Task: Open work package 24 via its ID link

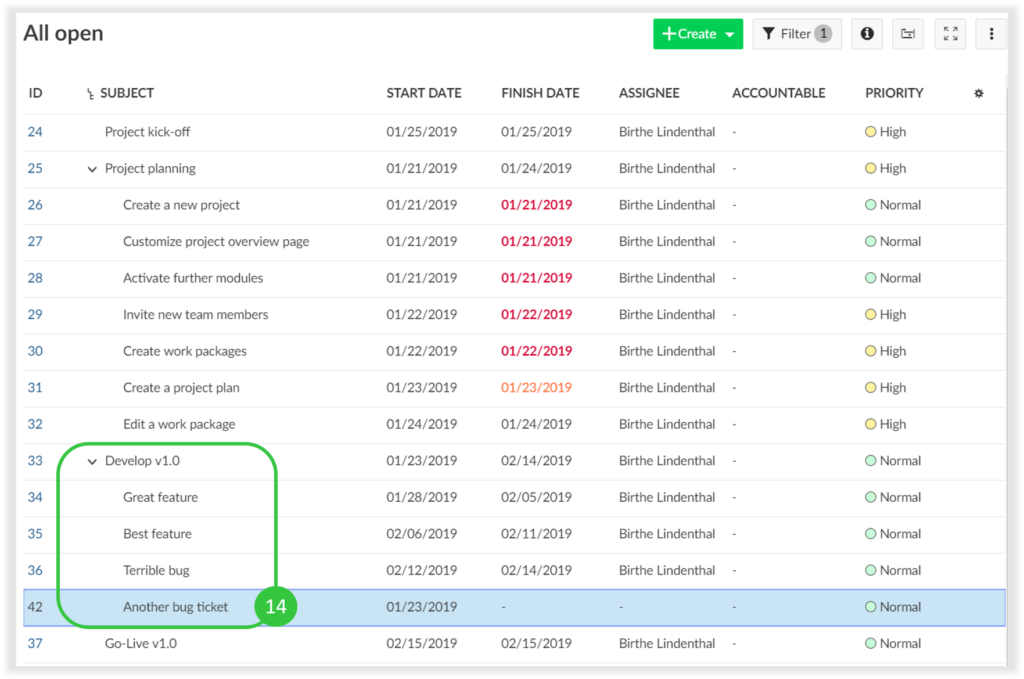Action: (36, 131)
